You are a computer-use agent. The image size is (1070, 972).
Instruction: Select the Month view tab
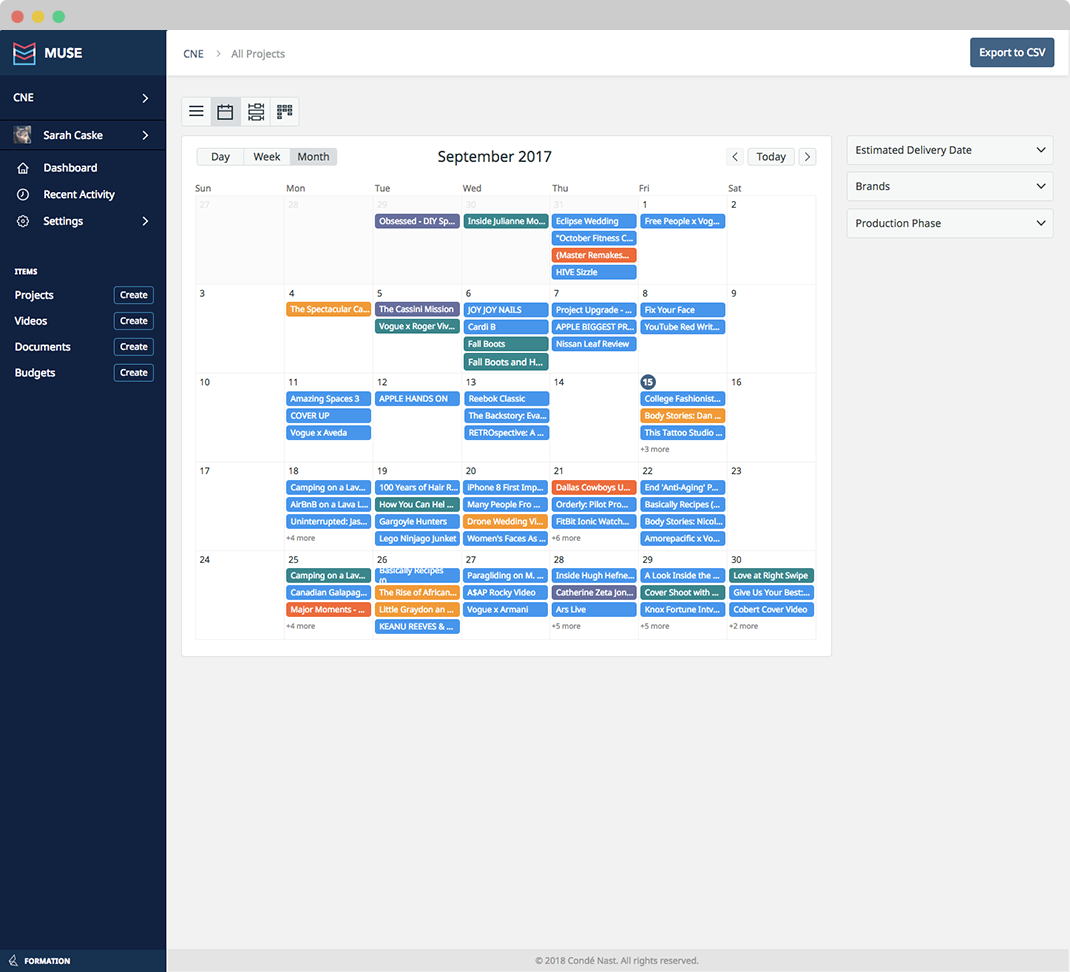313,156
